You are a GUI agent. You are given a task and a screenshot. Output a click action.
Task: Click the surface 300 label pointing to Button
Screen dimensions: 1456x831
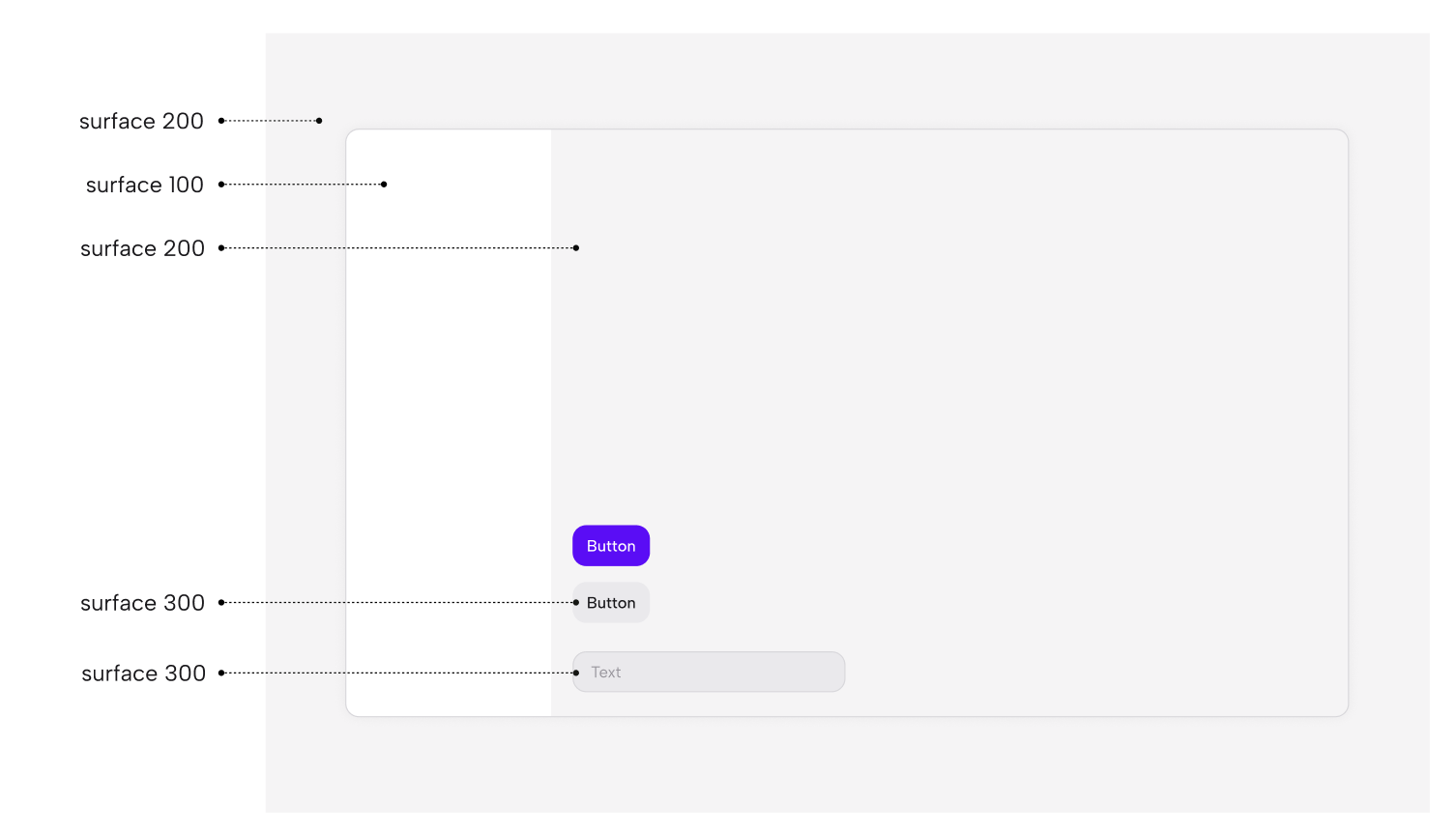point(142,603)
